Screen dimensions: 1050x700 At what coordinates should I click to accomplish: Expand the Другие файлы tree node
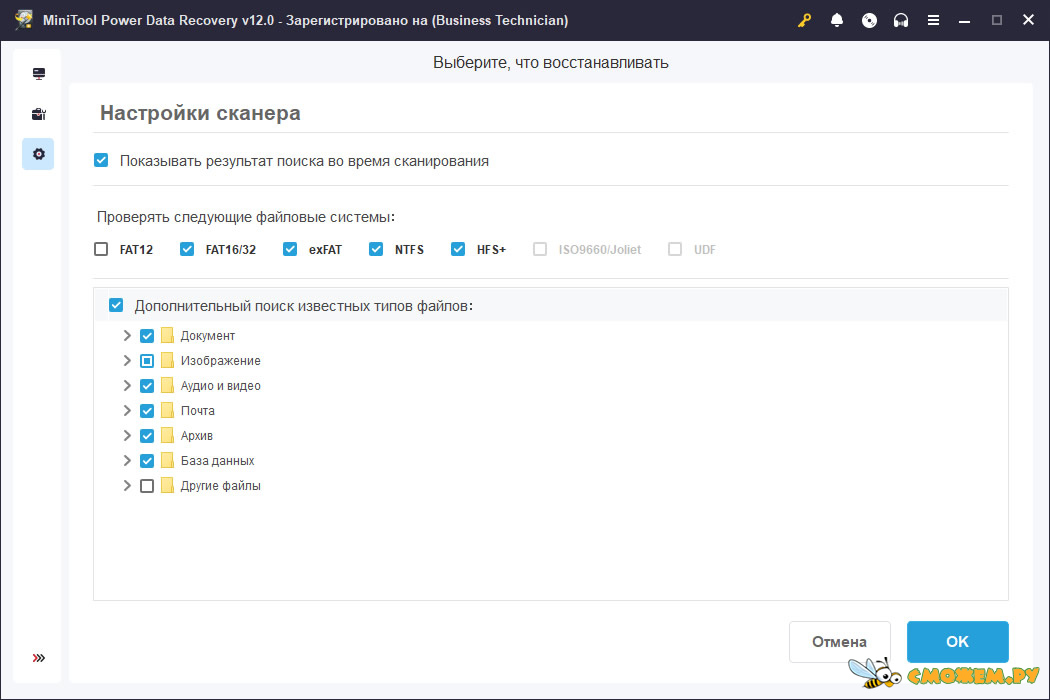(x=127, y=486)
